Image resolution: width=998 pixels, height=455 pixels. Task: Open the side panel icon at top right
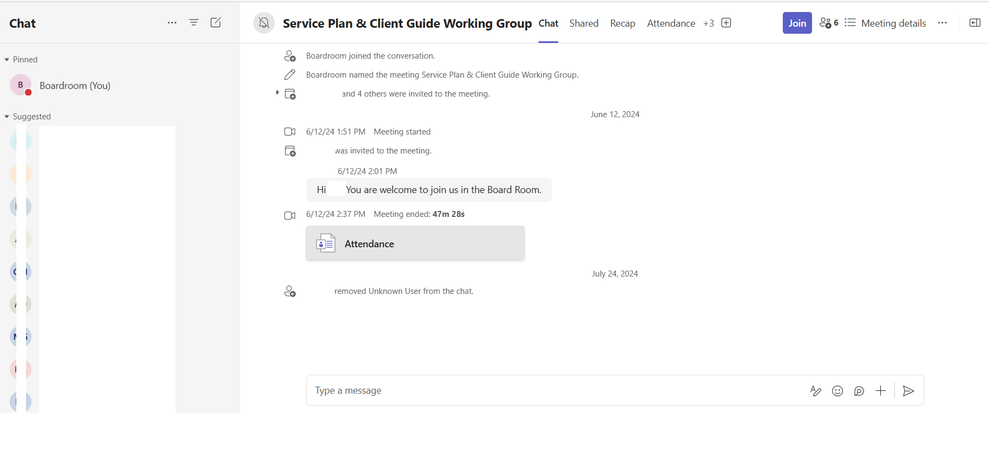pos(975,23)
